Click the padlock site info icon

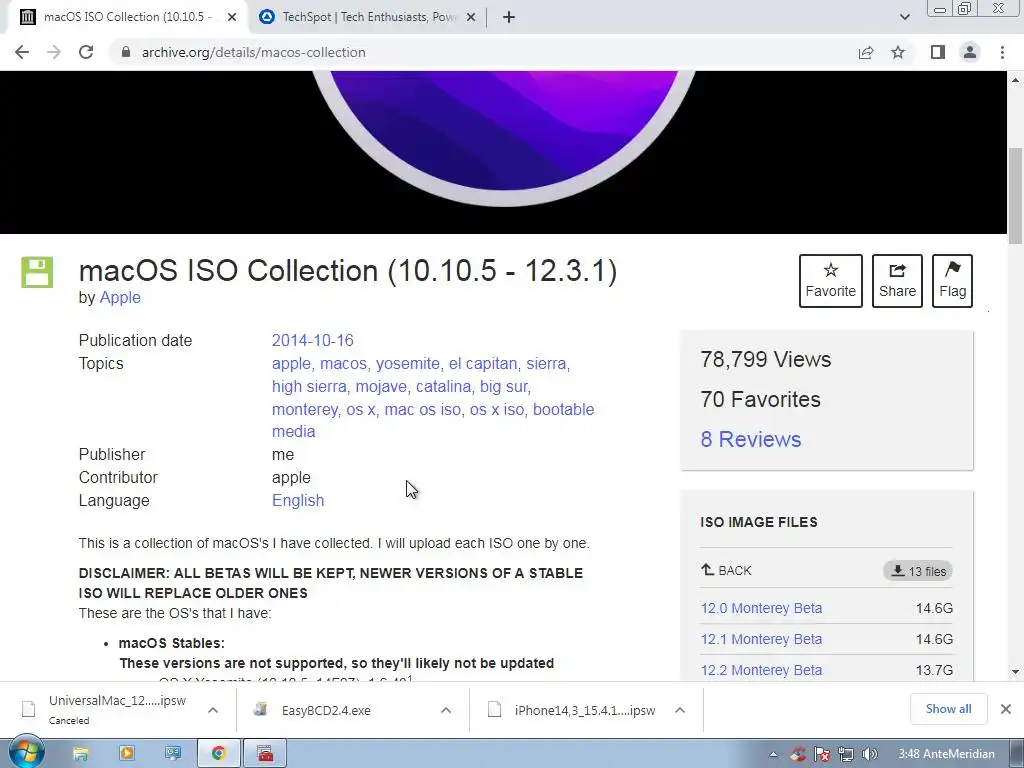pyautogui.click(x=126, y=52)
